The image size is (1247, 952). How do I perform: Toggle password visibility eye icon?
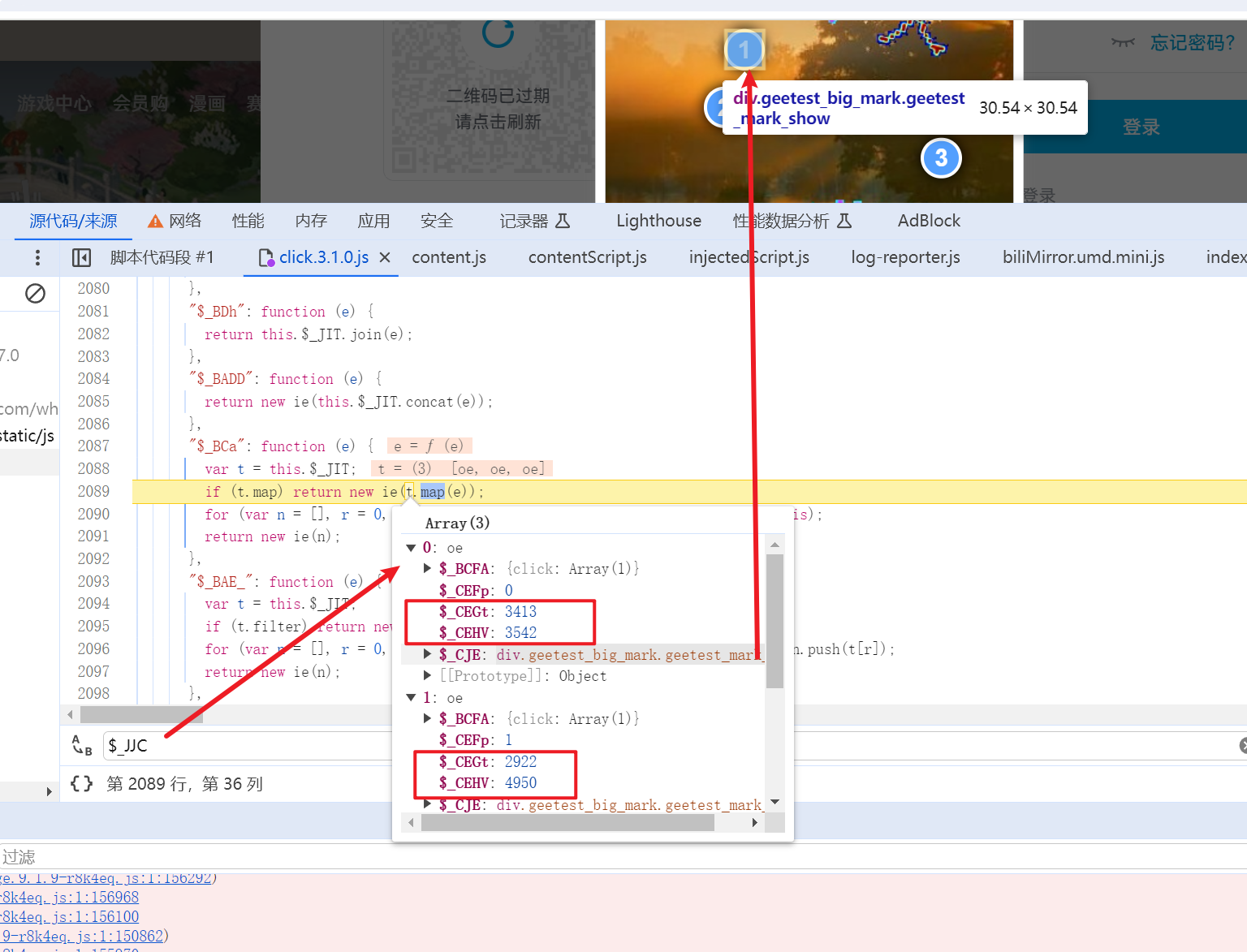1123,42
